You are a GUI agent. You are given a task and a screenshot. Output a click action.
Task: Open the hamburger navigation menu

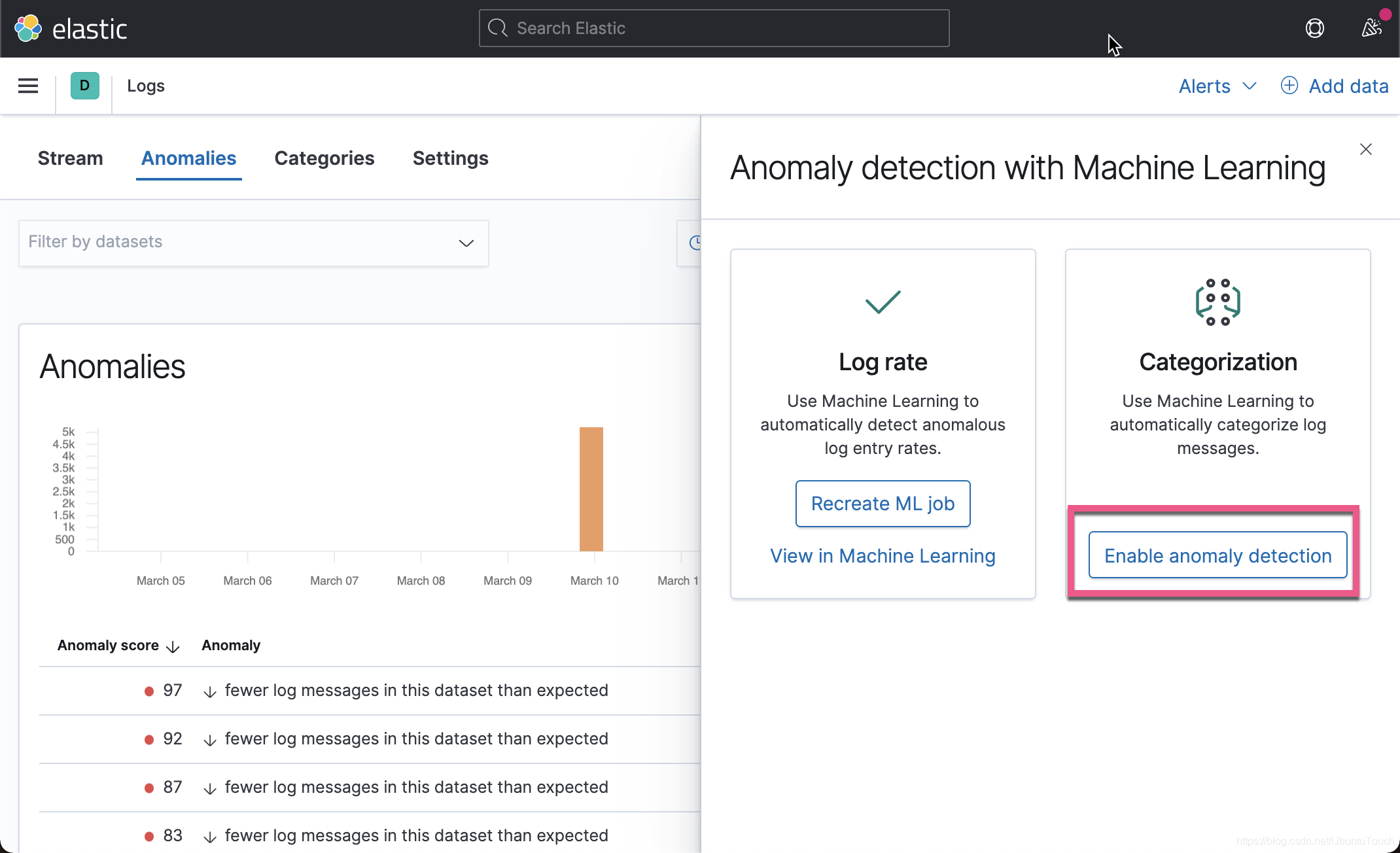tap(28, 86)
